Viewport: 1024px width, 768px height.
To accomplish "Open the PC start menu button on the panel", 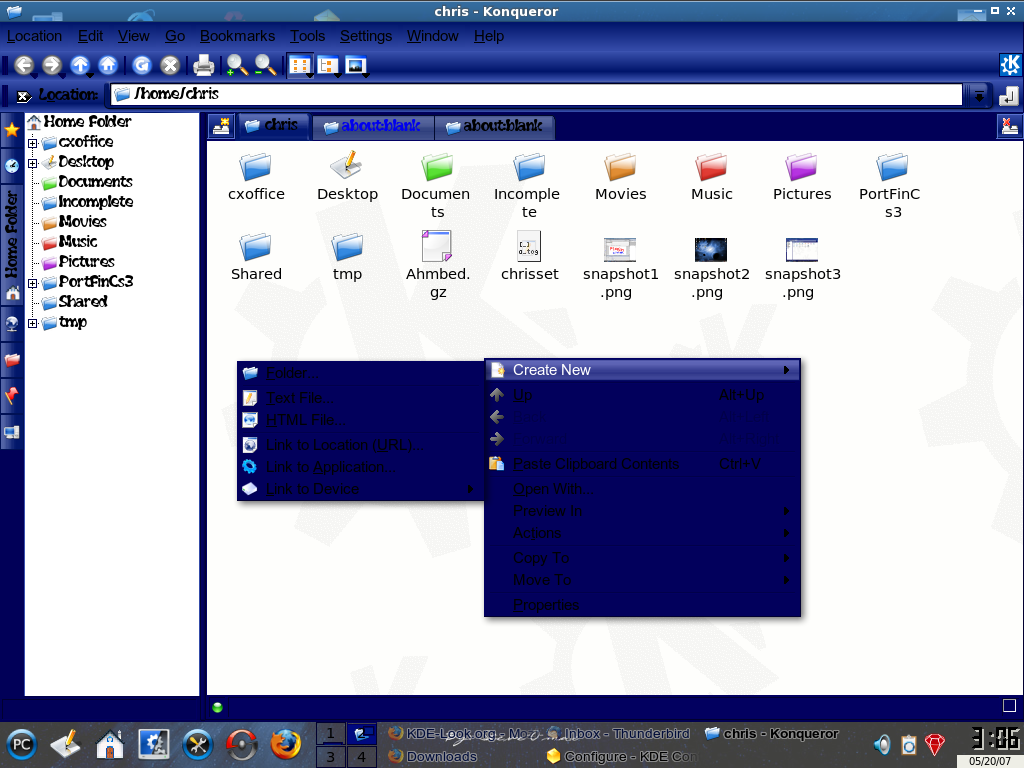I will 22,744.
